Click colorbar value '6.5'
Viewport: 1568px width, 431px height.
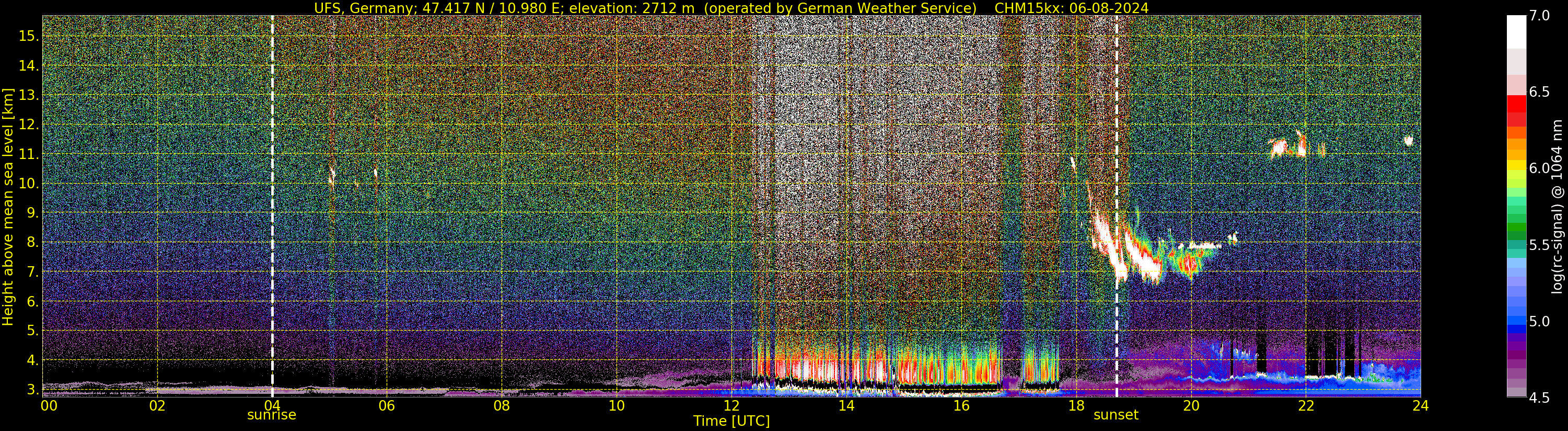1539,92
